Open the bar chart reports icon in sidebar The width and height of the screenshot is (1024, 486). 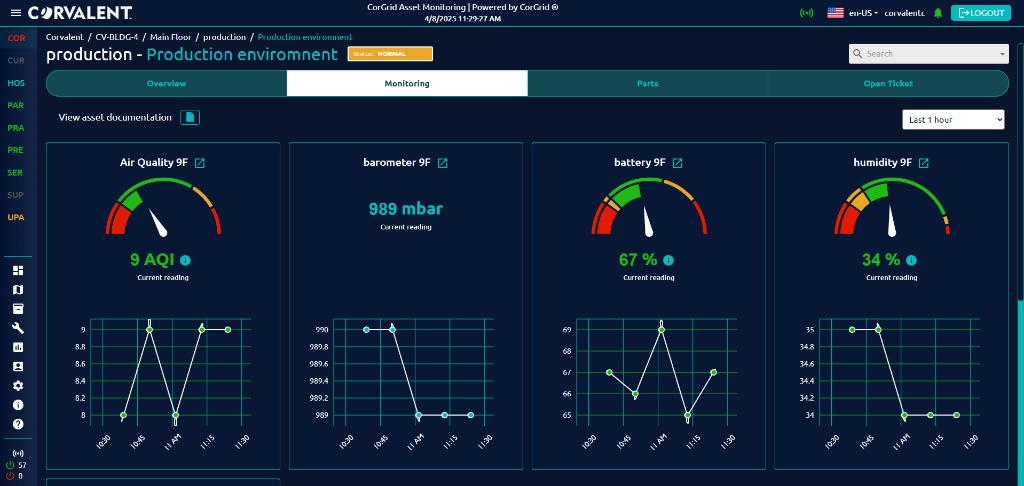pyautogui.click(x=18, y=348)
